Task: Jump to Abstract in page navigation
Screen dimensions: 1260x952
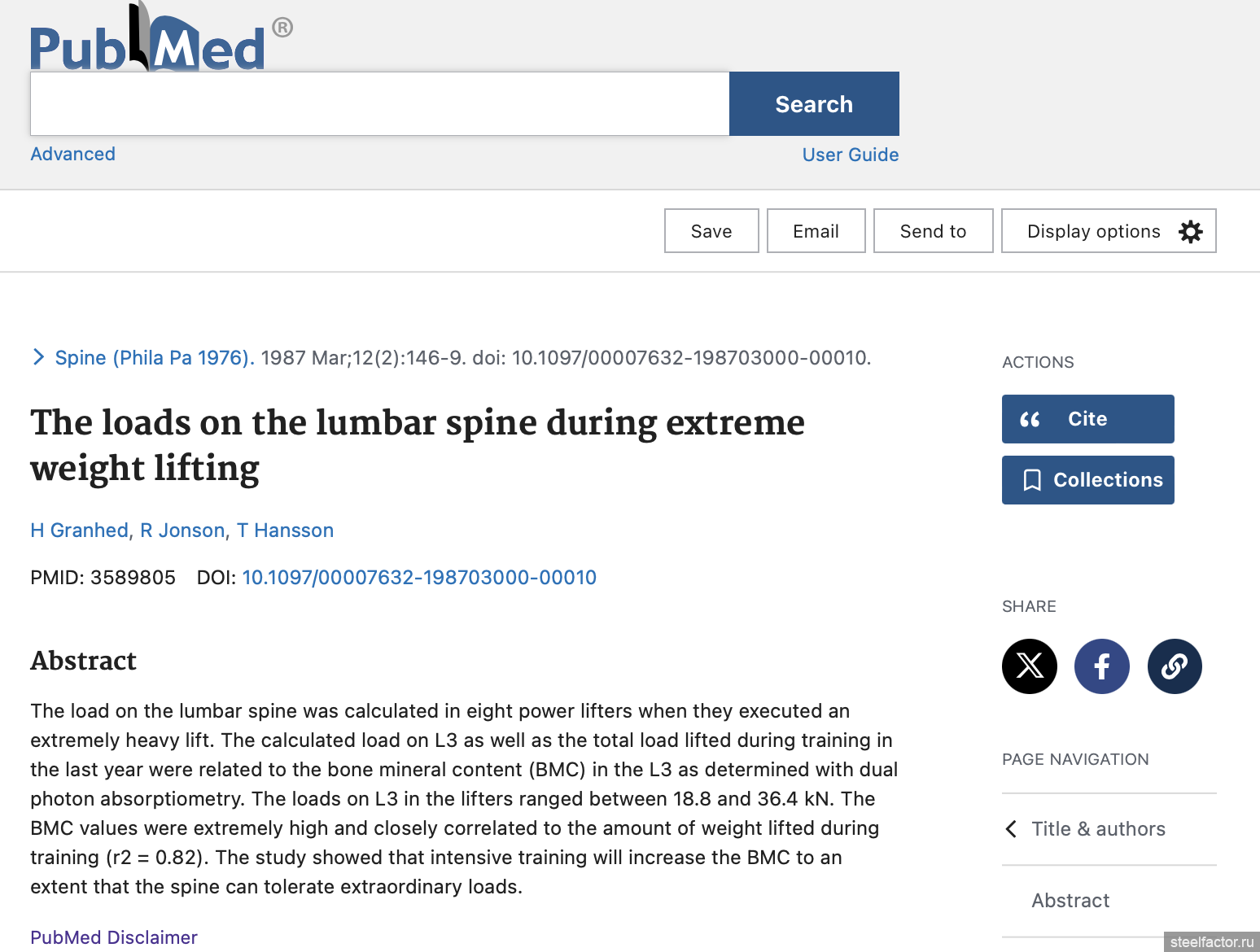Action: (1070, 901)
